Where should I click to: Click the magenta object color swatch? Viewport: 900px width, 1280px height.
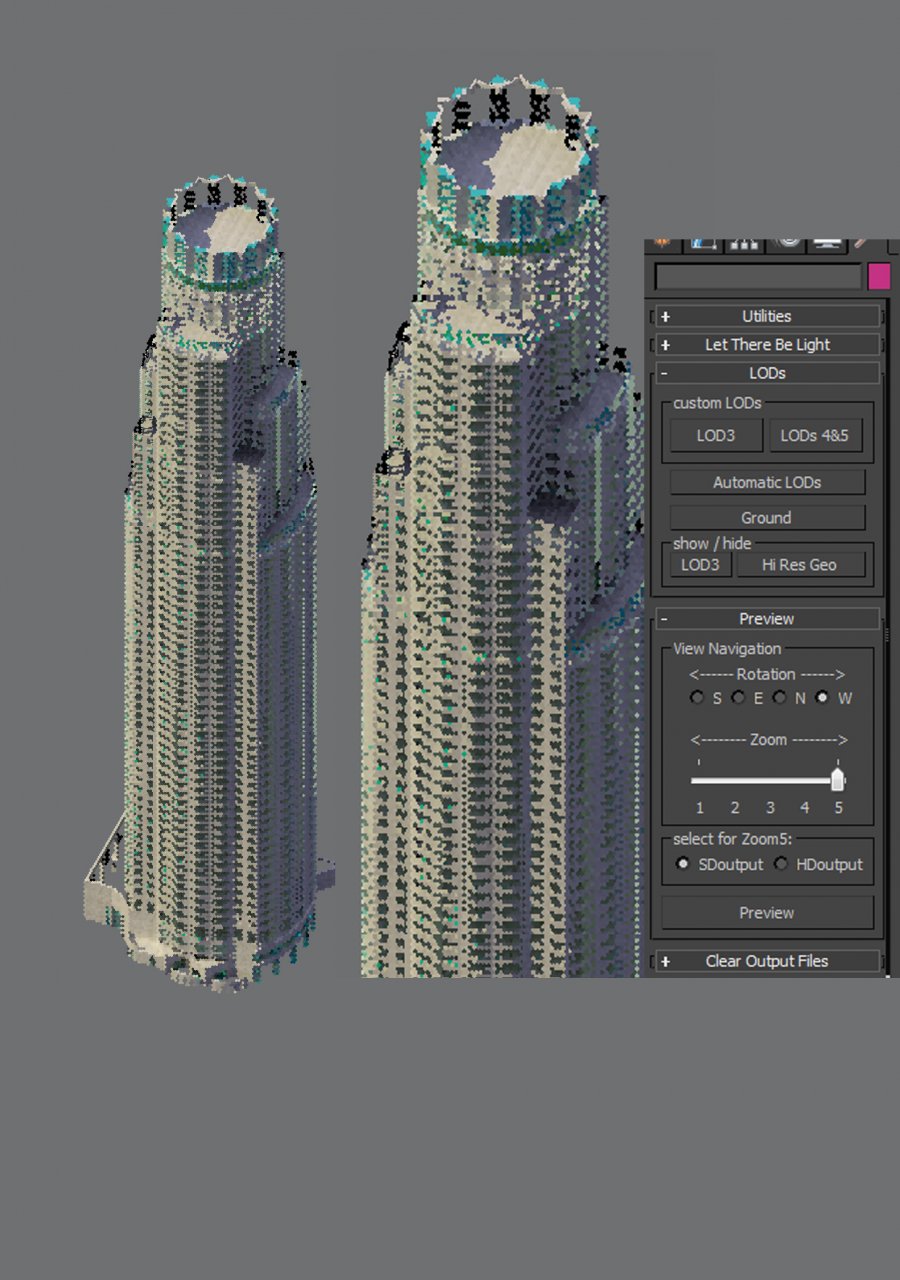point(878,277)
